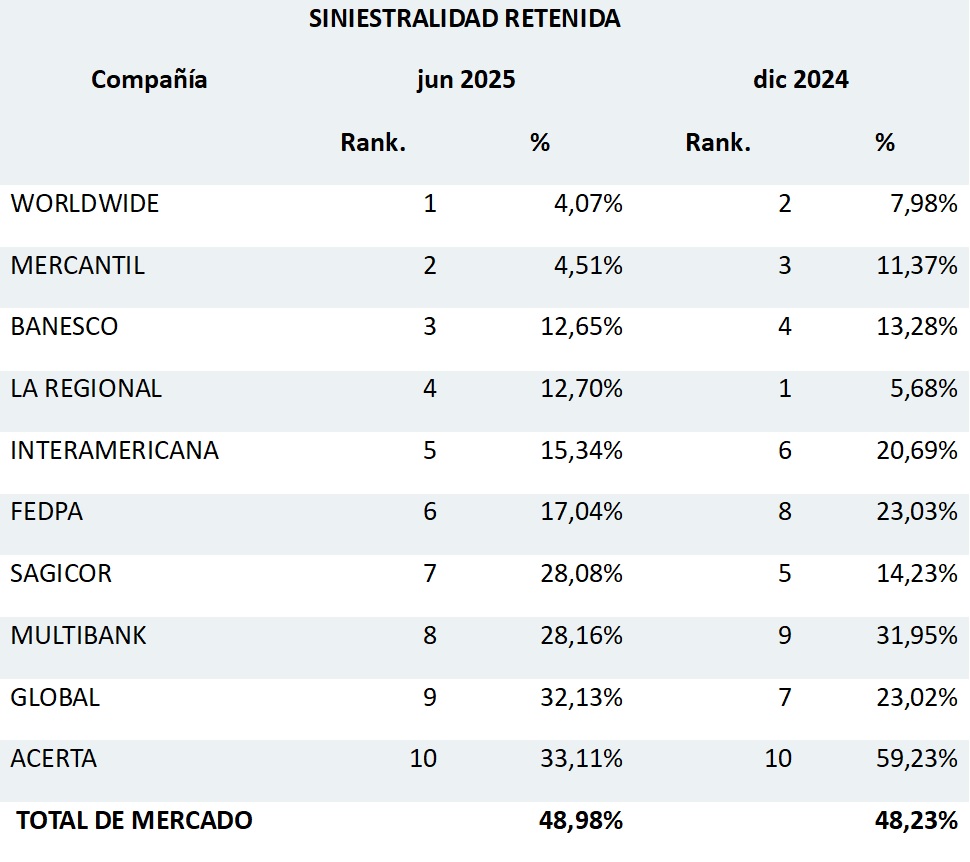The image size is (970, 862).
Task: Click the dic 2024 column header
Action: coord(800,80)
